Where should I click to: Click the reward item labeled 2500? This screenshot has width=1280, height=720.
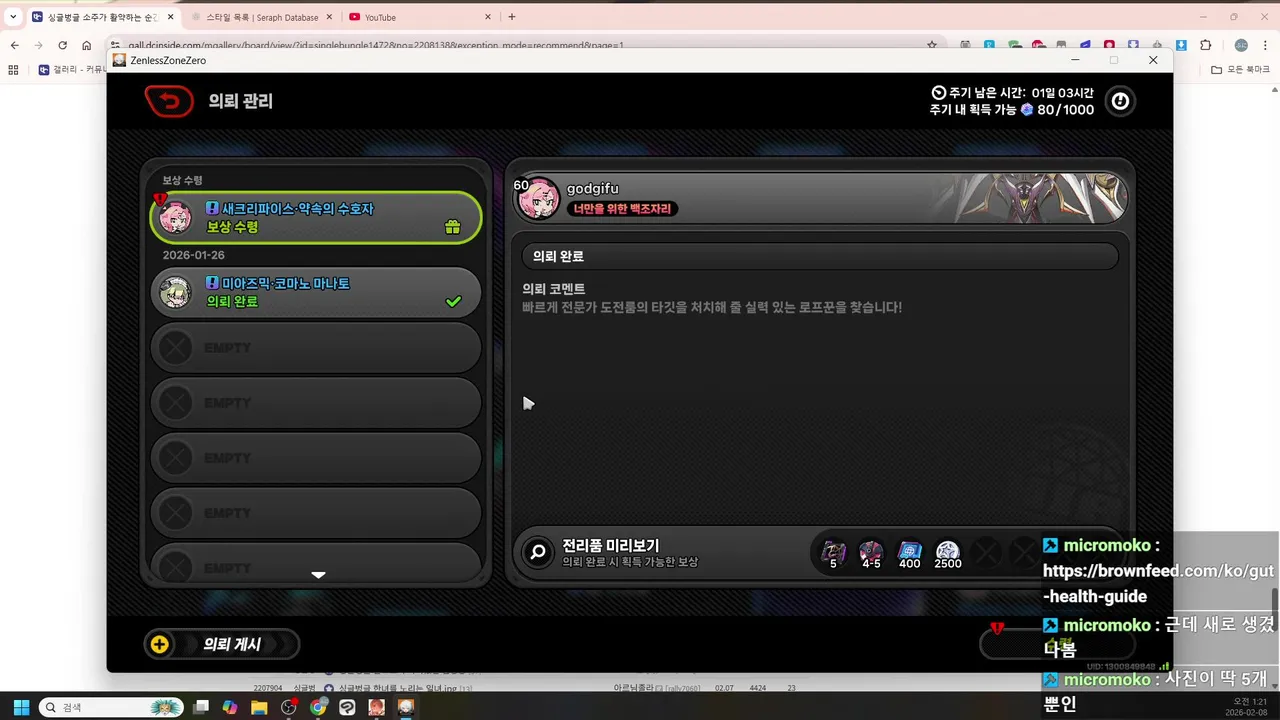[x=947, y=552]
